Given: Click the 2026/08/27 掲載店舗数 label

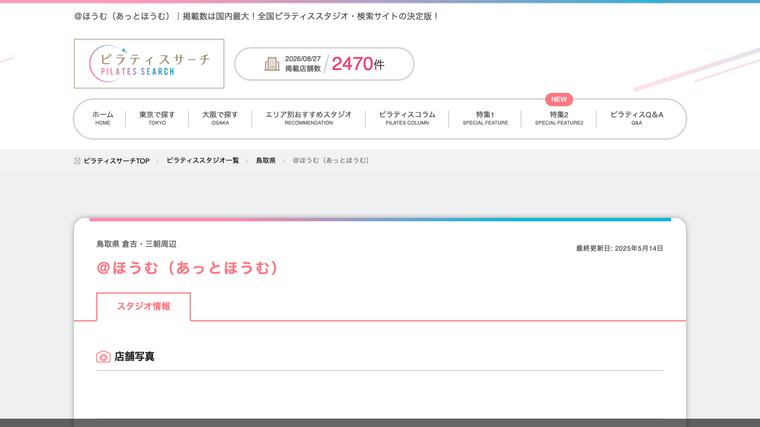Looking at the screenshot, I should pyautogui.click(x=303, y=63).
